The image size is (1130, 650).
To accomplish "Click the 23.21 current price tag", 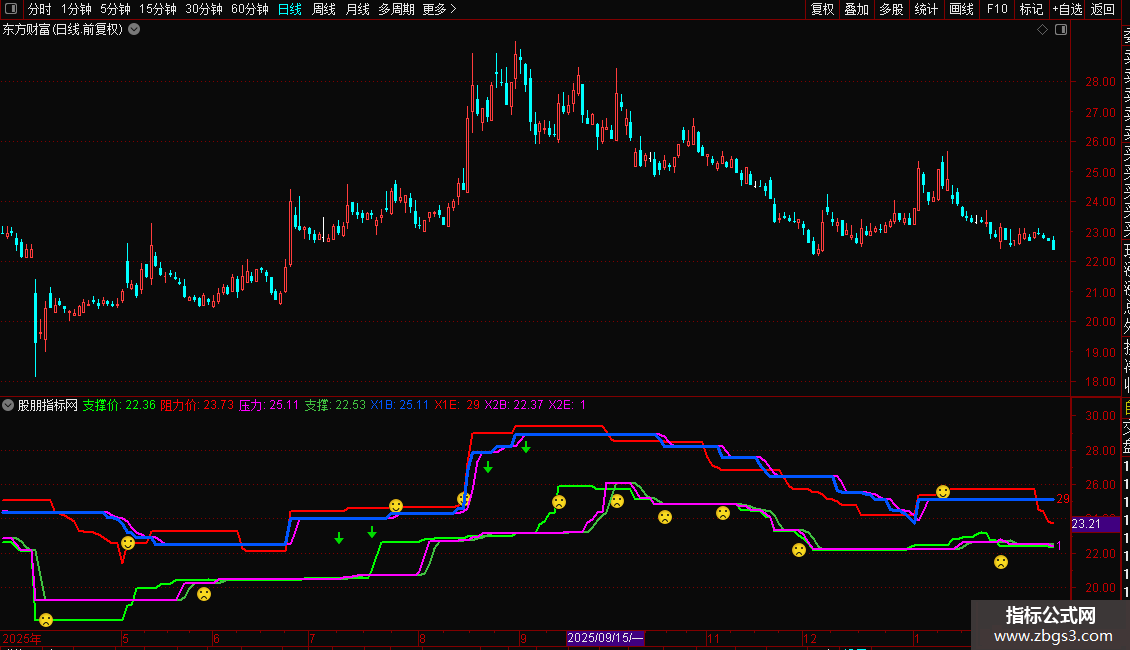I will (1095, 524).
